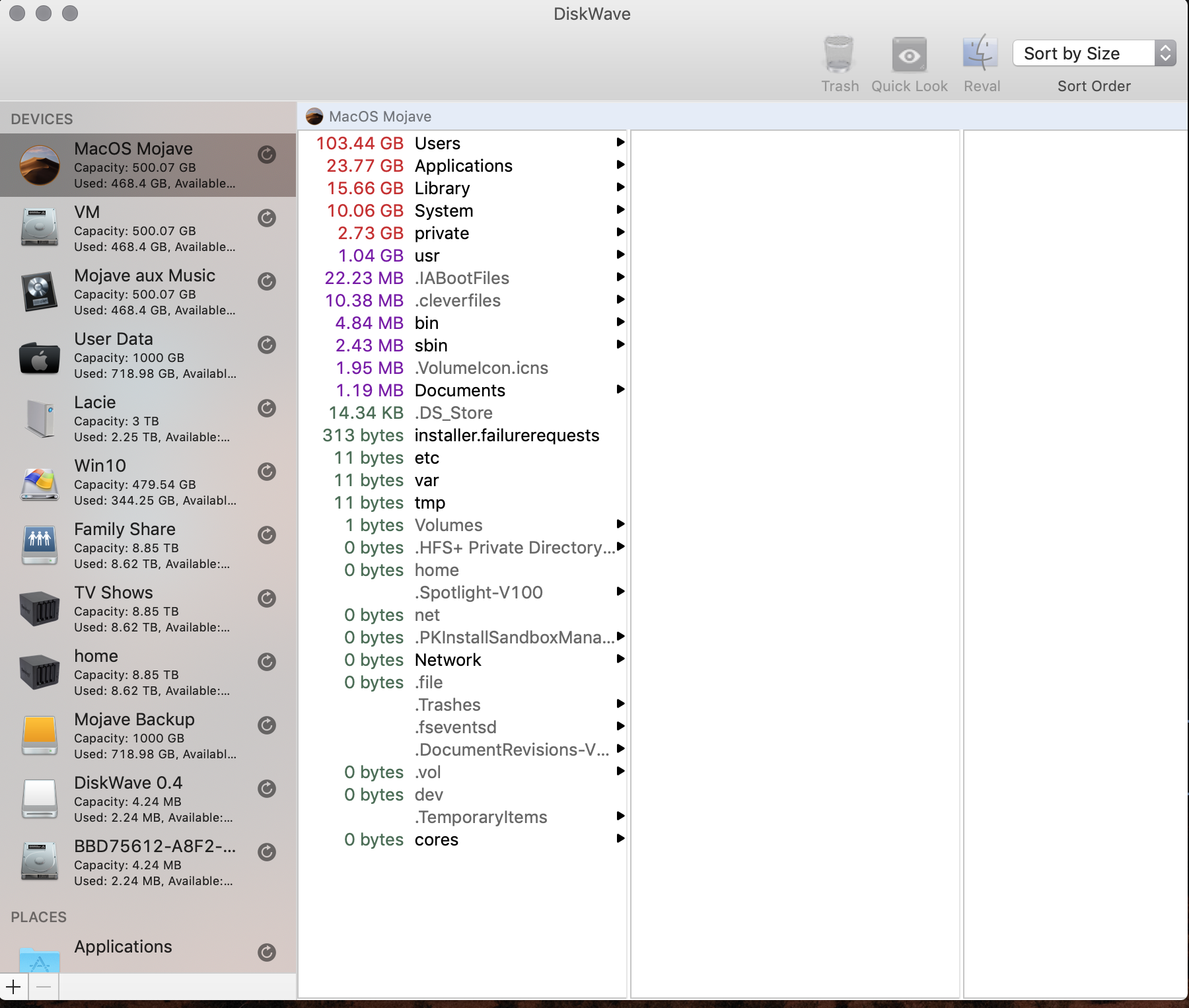
Task: Select the .IABootFiles row
Action: point(462,278)
